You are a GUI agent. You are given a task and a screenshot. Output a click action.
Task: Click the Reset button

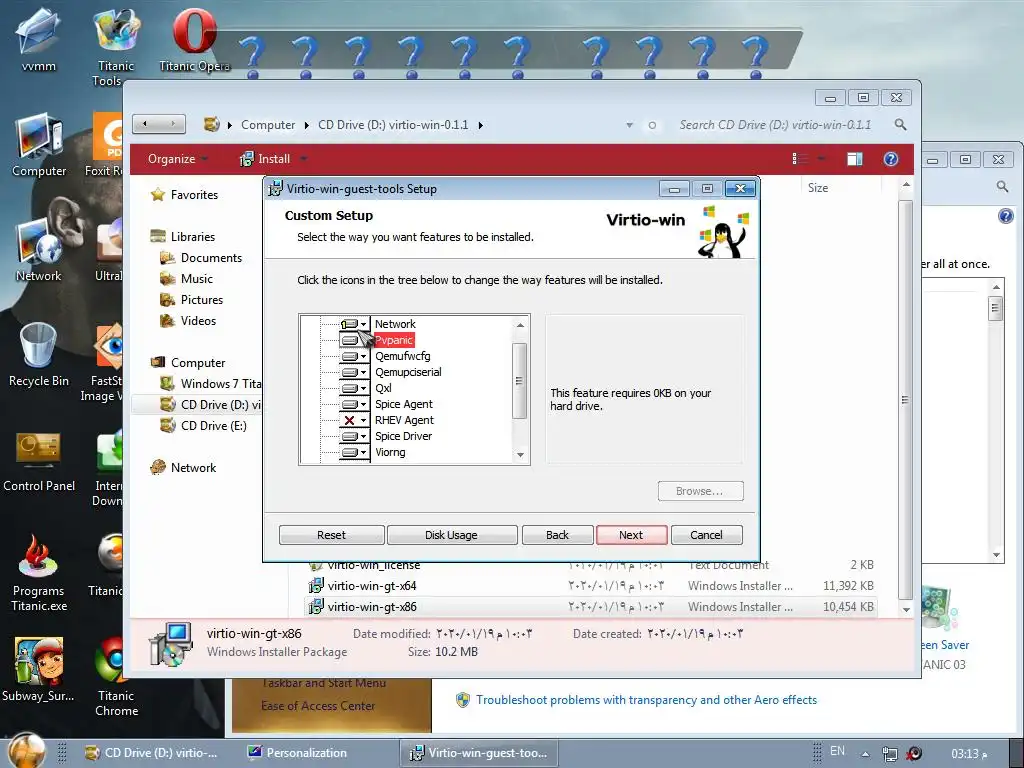pyautogui.click(x=331, y=535)
